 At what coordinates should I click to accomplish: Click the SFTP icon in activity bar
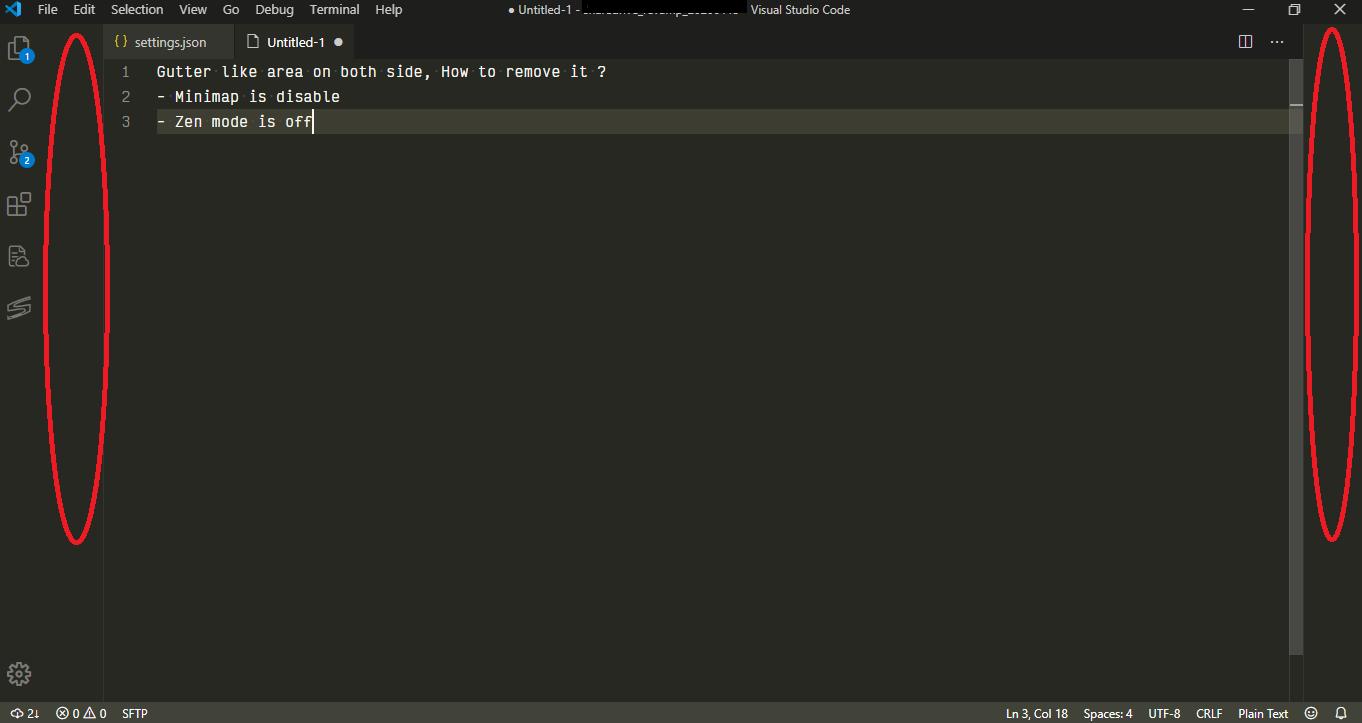tap(19, 307)
